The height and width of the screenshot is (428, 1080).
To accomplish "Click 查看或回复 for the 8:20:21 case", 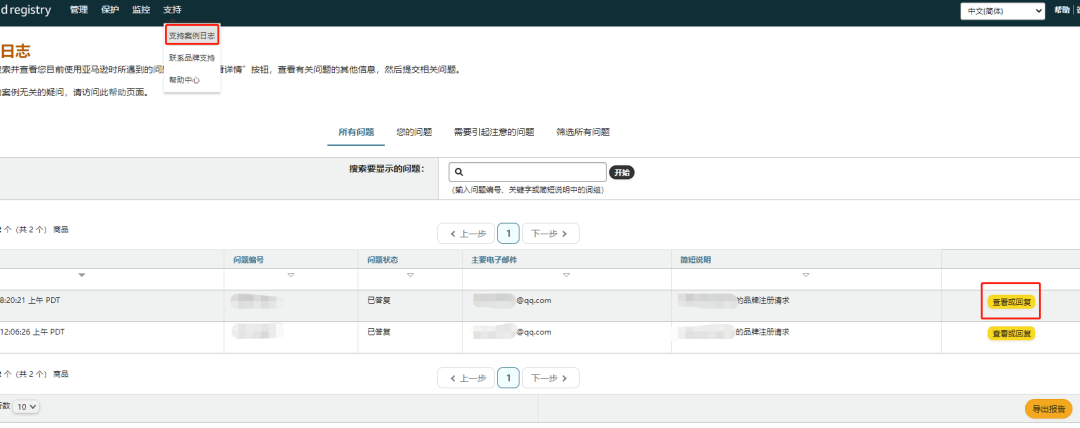I will pos(1011,302).
